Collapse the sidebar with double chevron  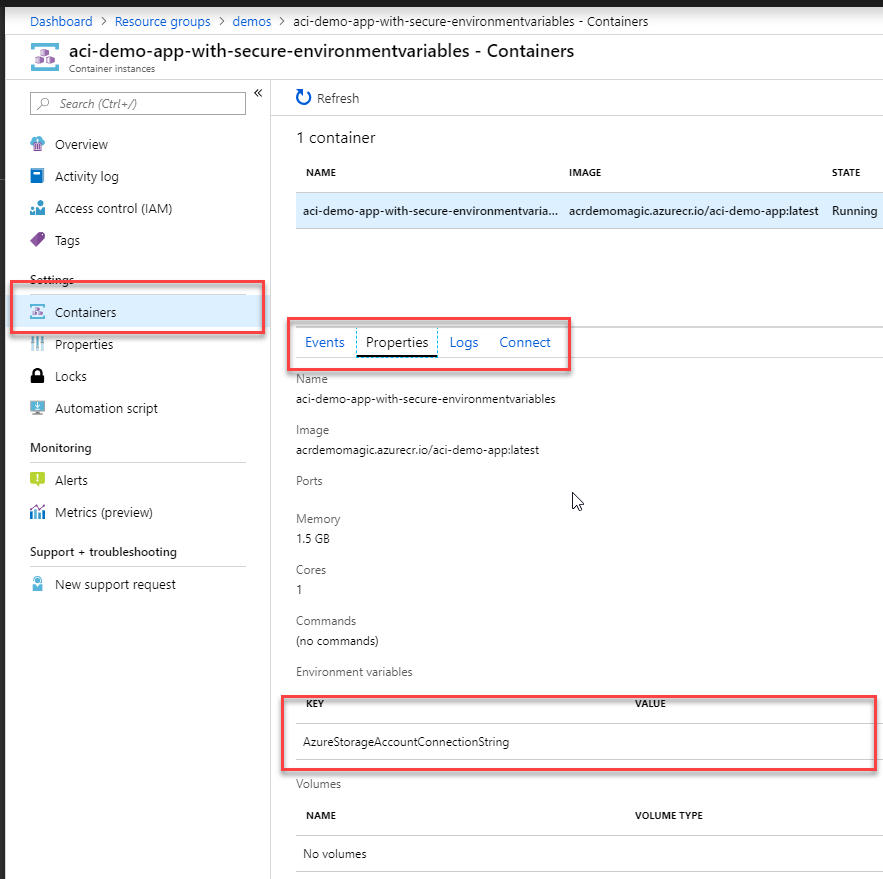[258, 93]
